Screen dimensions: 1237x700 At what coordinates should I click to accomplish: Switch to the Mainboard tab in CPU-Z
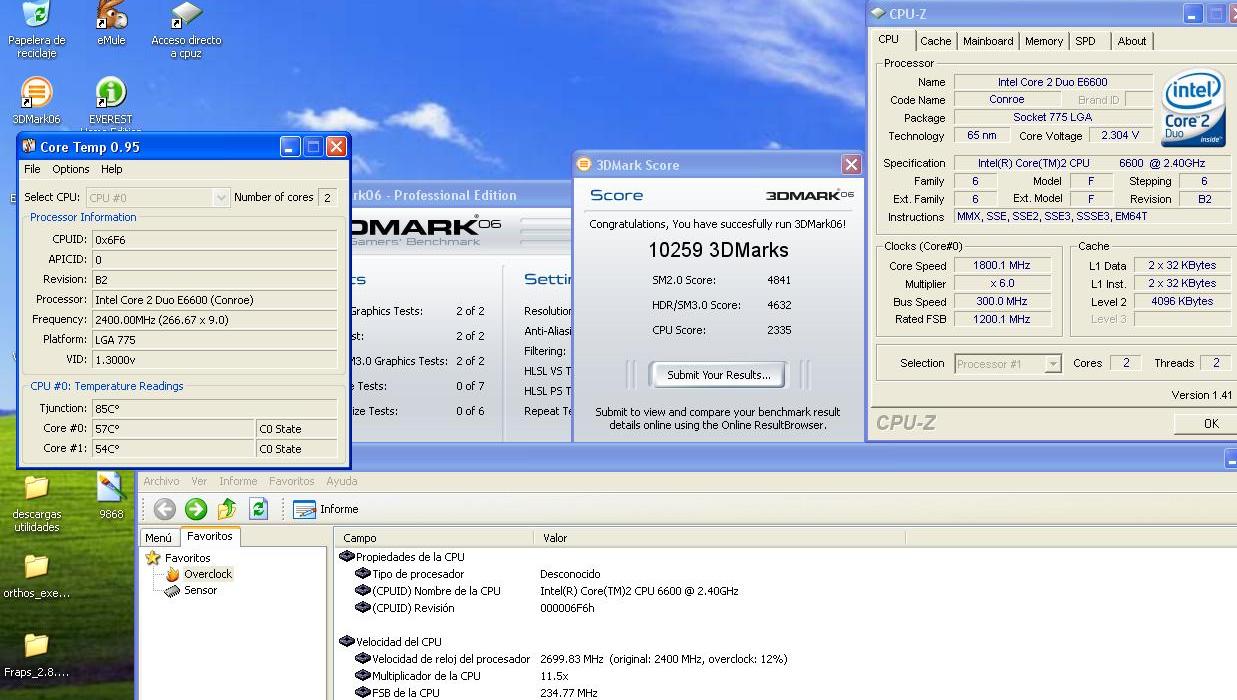click(x=988, y=41)
